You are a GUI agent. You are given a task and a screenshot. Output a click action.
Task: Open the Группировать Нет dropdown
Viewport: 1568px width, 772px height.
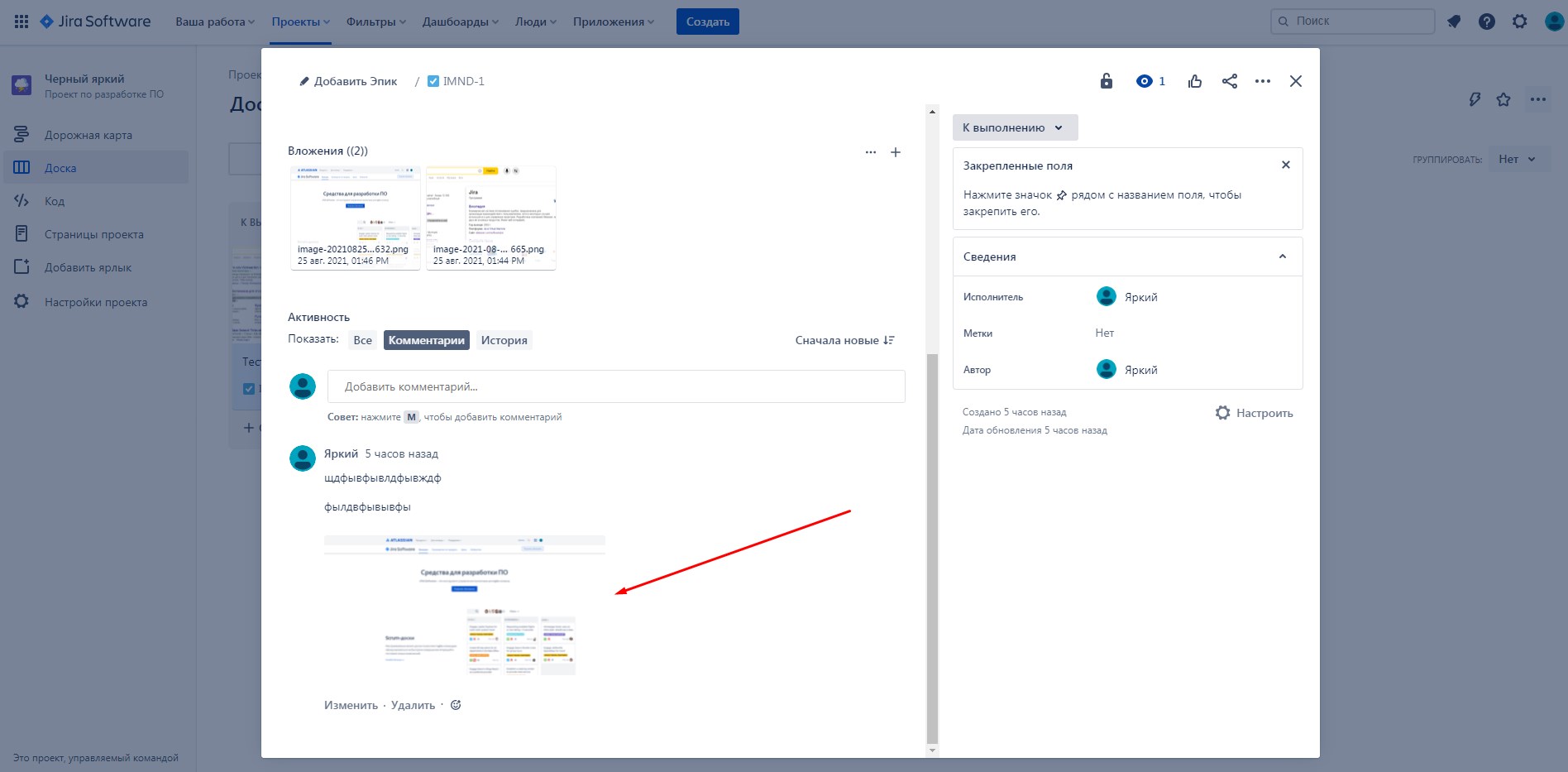(x=1517, y=159)
